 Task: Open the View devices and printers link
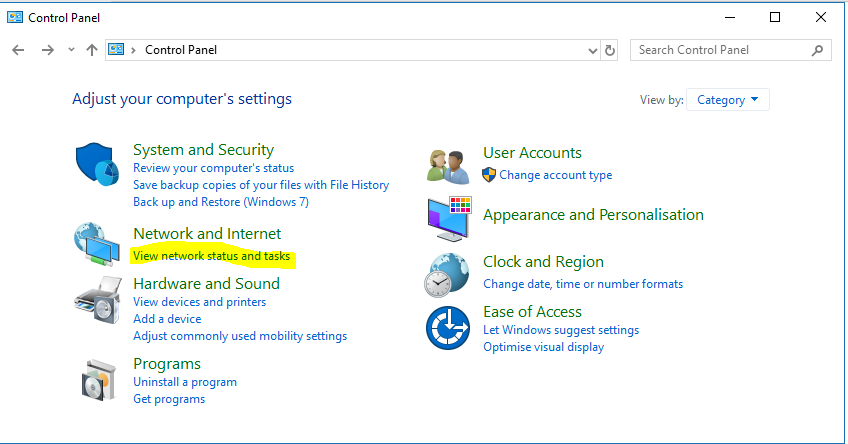pos(200,302)
